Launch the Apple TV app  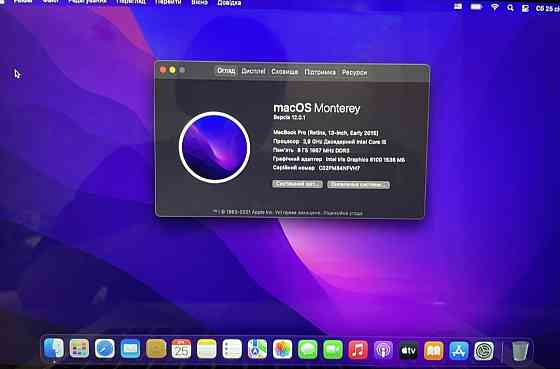pyautogui.click(x=408, y=350)
